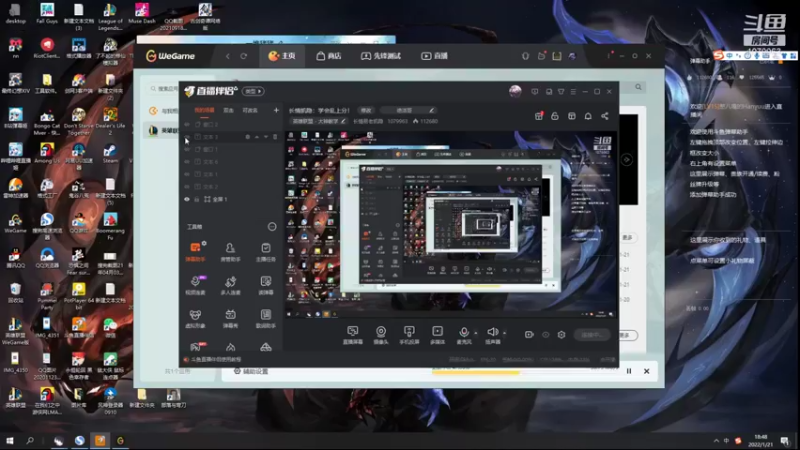This screenshot has width=800, height=450.
Task: Open the 弹幕助手 tool in the toolbox
Action: click(x=195, y=252)
